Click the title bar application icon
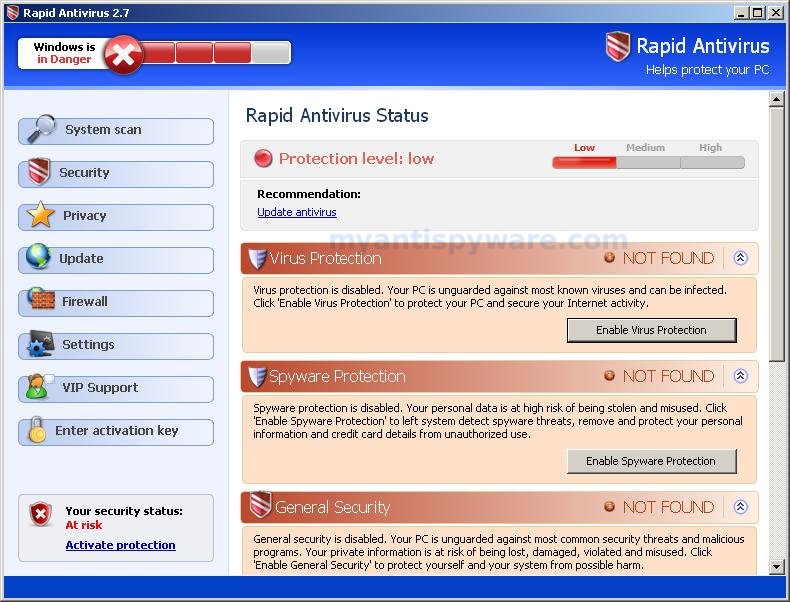 click(x=13, y=13)
